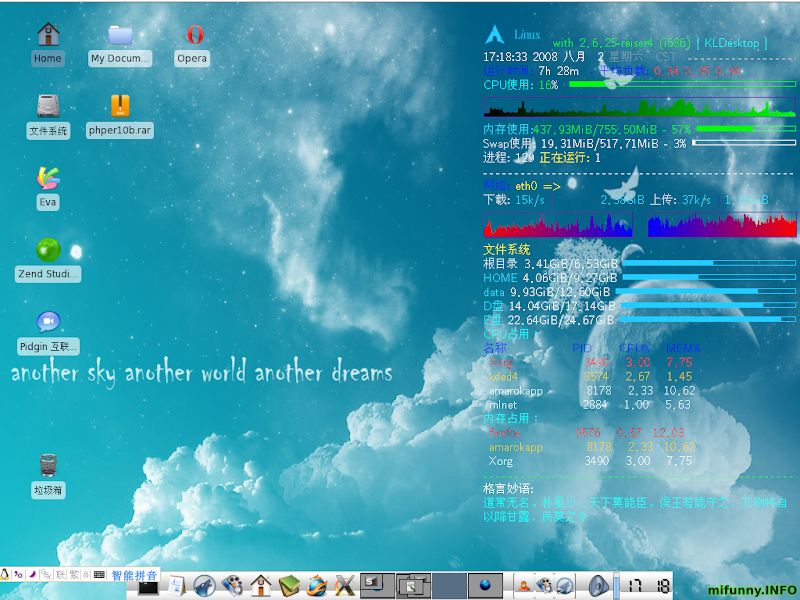Click the film reel system tray icon
This screenshot has height=600, width=800.
544,586
